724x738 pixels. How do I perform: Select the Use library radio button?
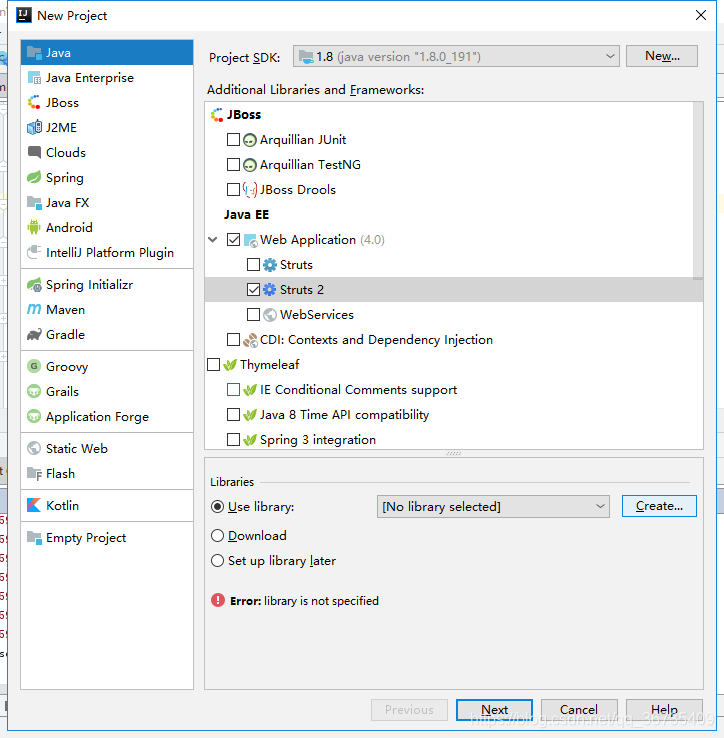(217, 506)
